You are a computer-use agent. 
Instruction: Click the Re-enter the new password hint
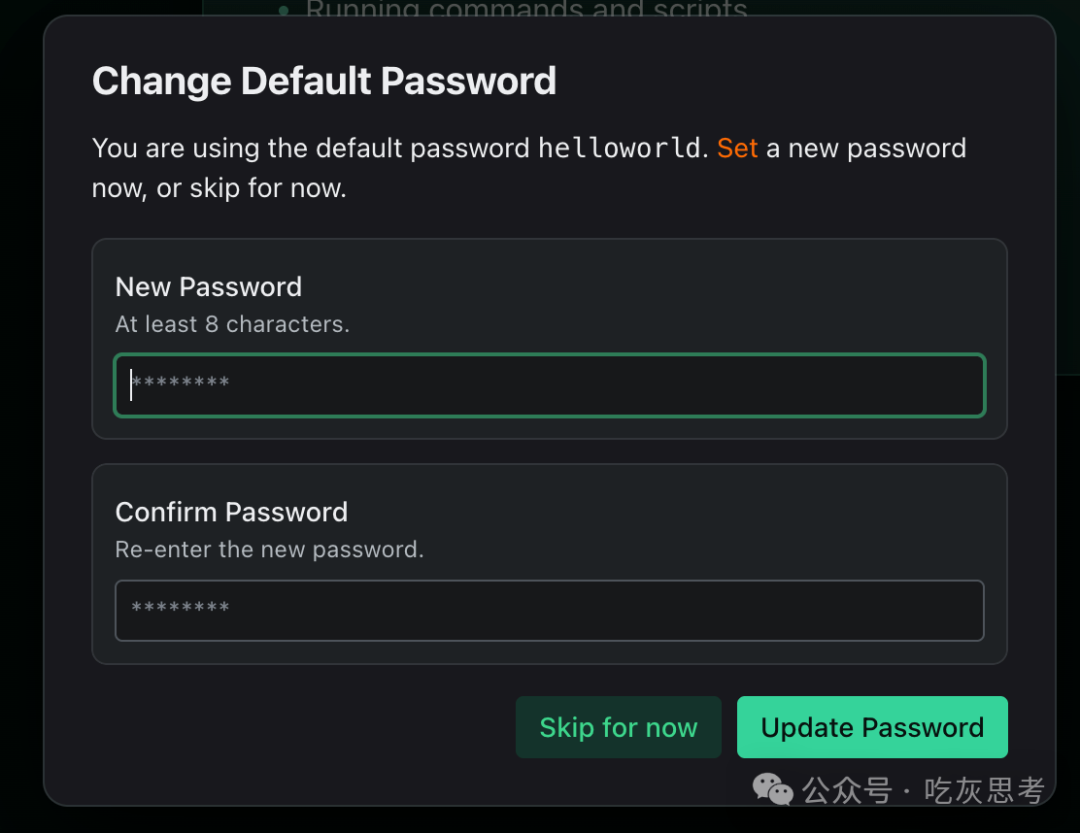coord(269,549)
